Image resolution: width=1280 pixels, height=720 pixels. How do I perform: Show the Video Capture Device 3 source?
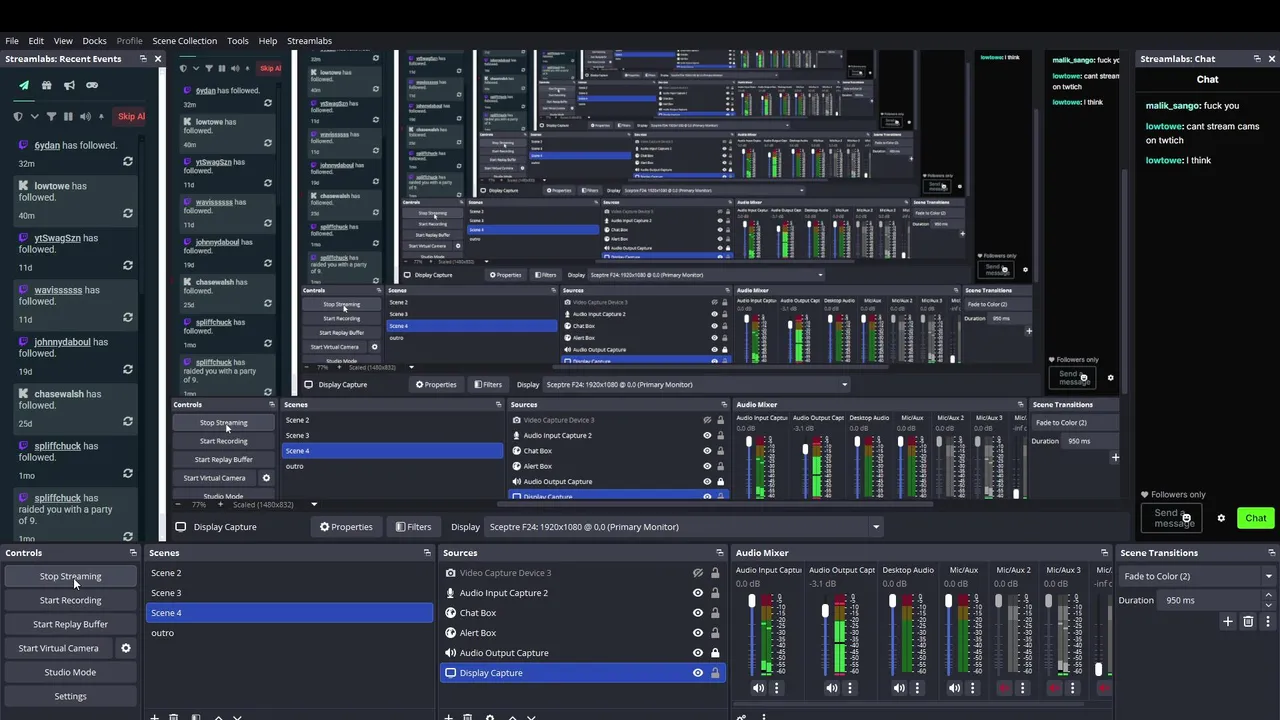[x=698, y=573]
